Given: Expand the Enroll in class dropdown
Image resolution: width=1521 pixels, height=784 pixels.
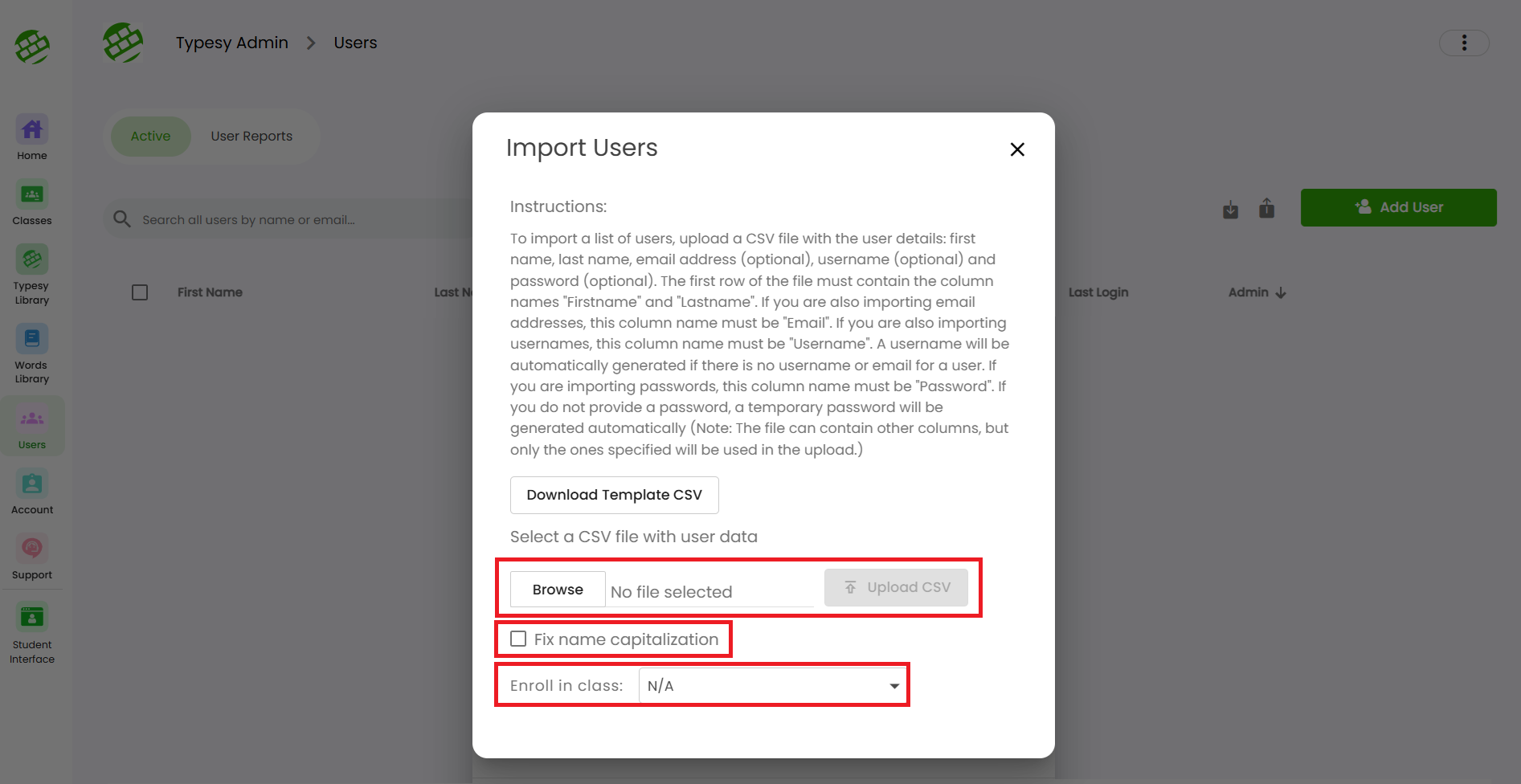Looking at the screenshot, I should (772, 686).
